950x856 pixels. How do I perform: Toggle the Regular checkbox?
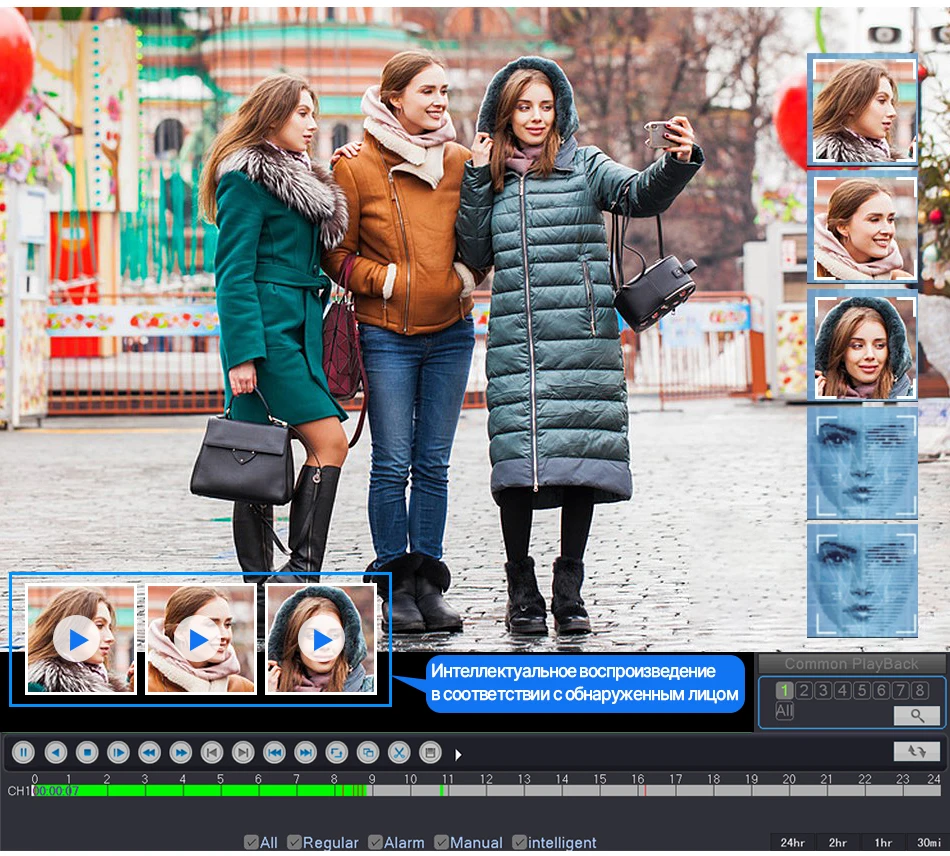coord(294,842)
